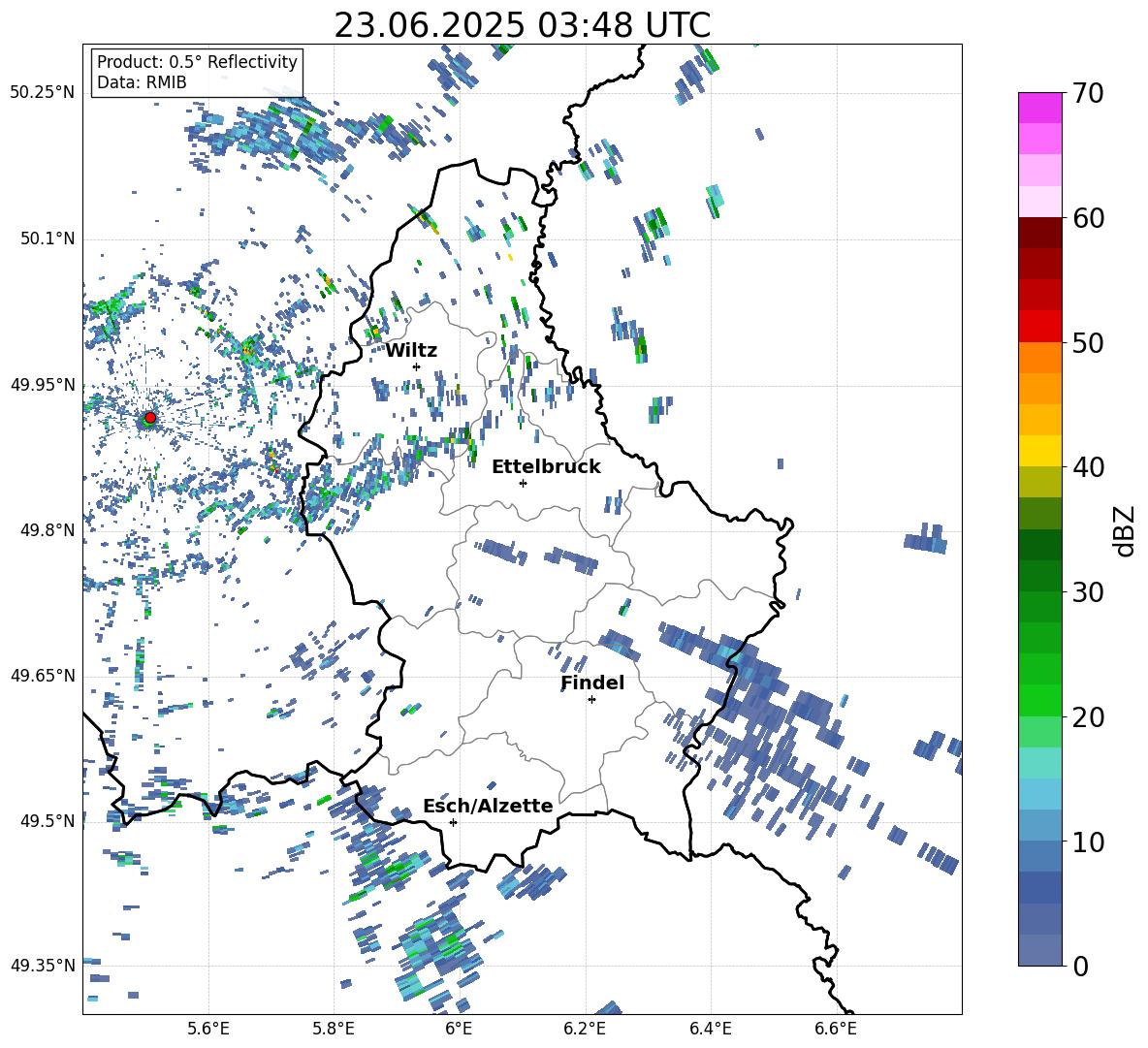Click the Esch/Alzette city label
This screenshot has width=1148, height=1048.
coord(488,806)
